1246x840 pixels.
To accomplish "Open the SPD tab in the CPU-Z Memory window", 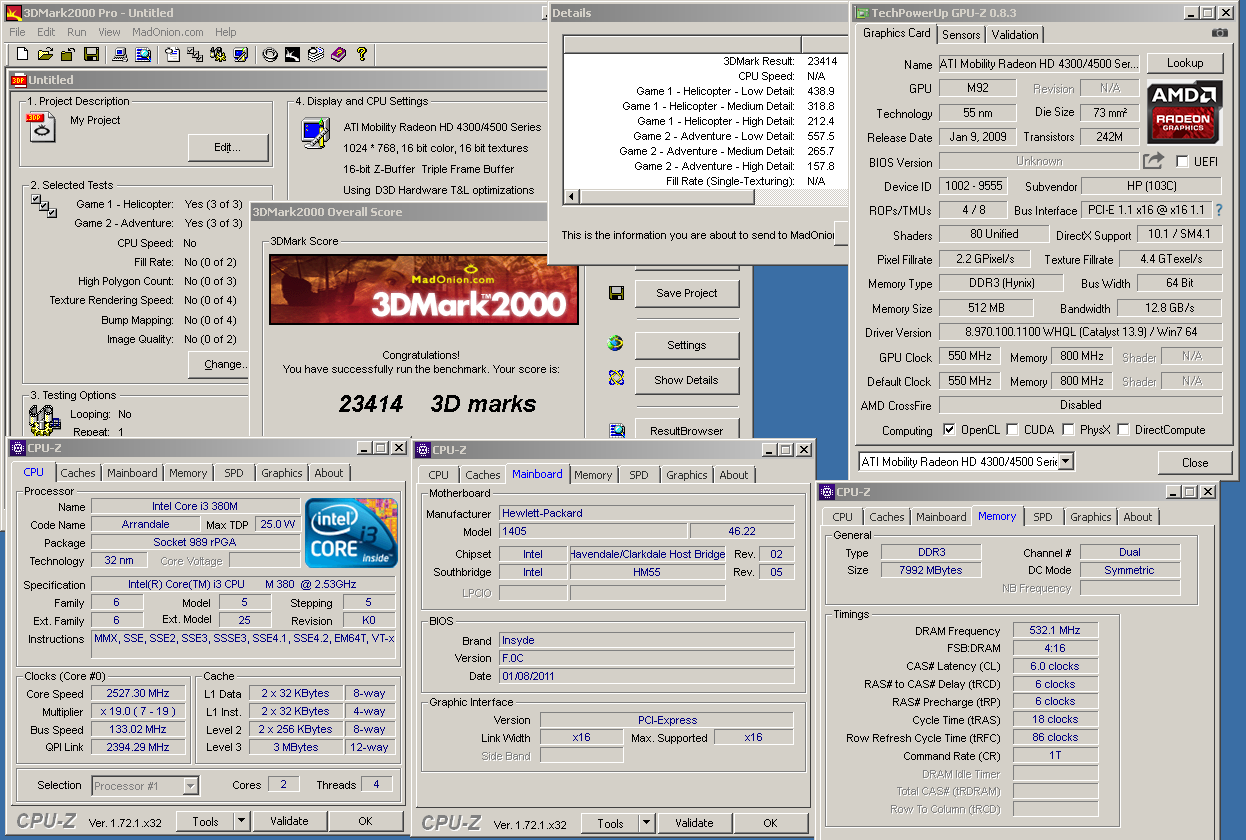I will click(x=1043, y=517).
